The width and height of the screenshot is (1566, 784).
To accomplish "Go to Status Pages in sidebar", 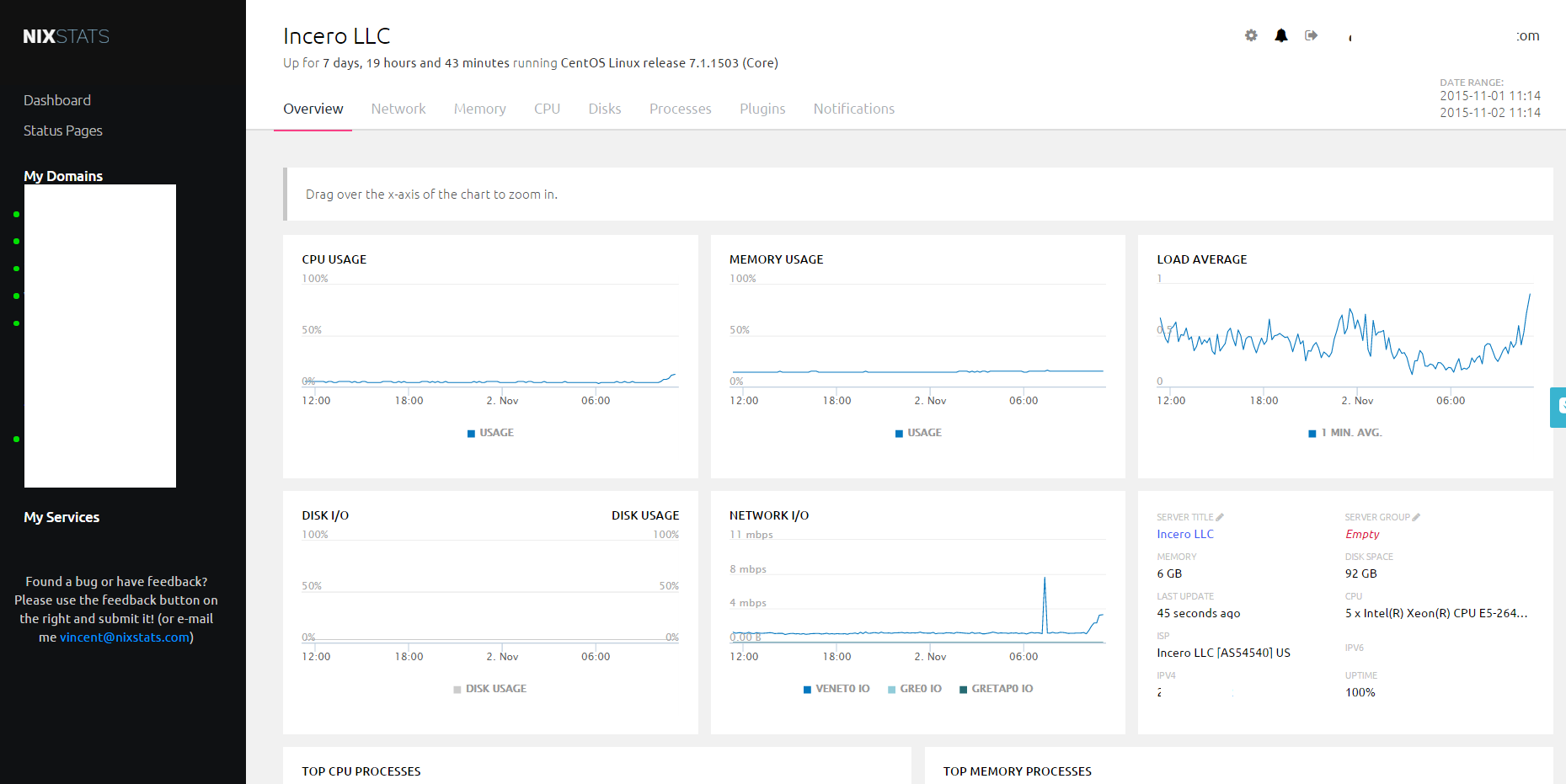I will 63,131.
